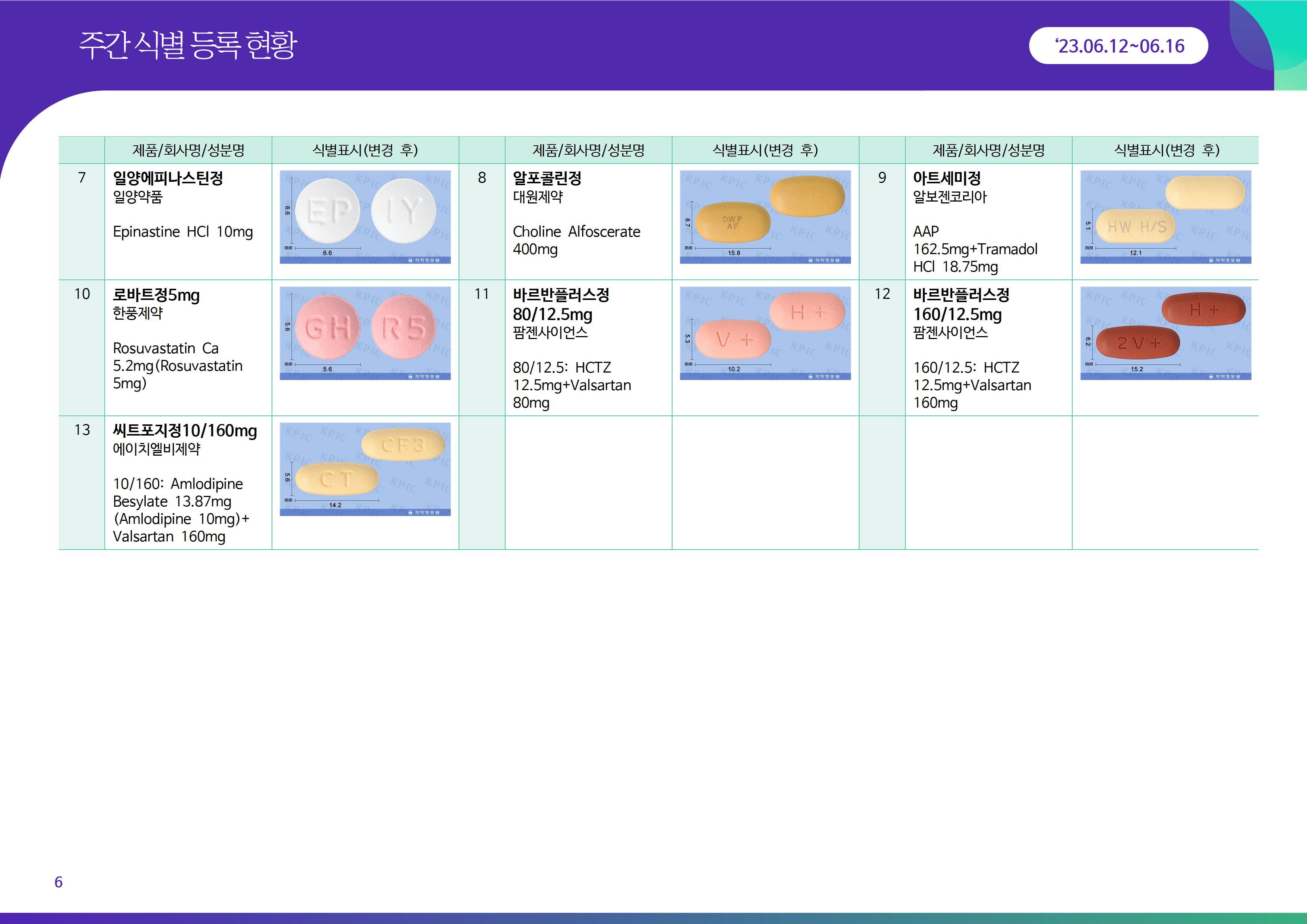The width and height of the screenshot is (1307, 924).
Task: Select the 로바트정5mg product name
Action: tap(156, 295)
